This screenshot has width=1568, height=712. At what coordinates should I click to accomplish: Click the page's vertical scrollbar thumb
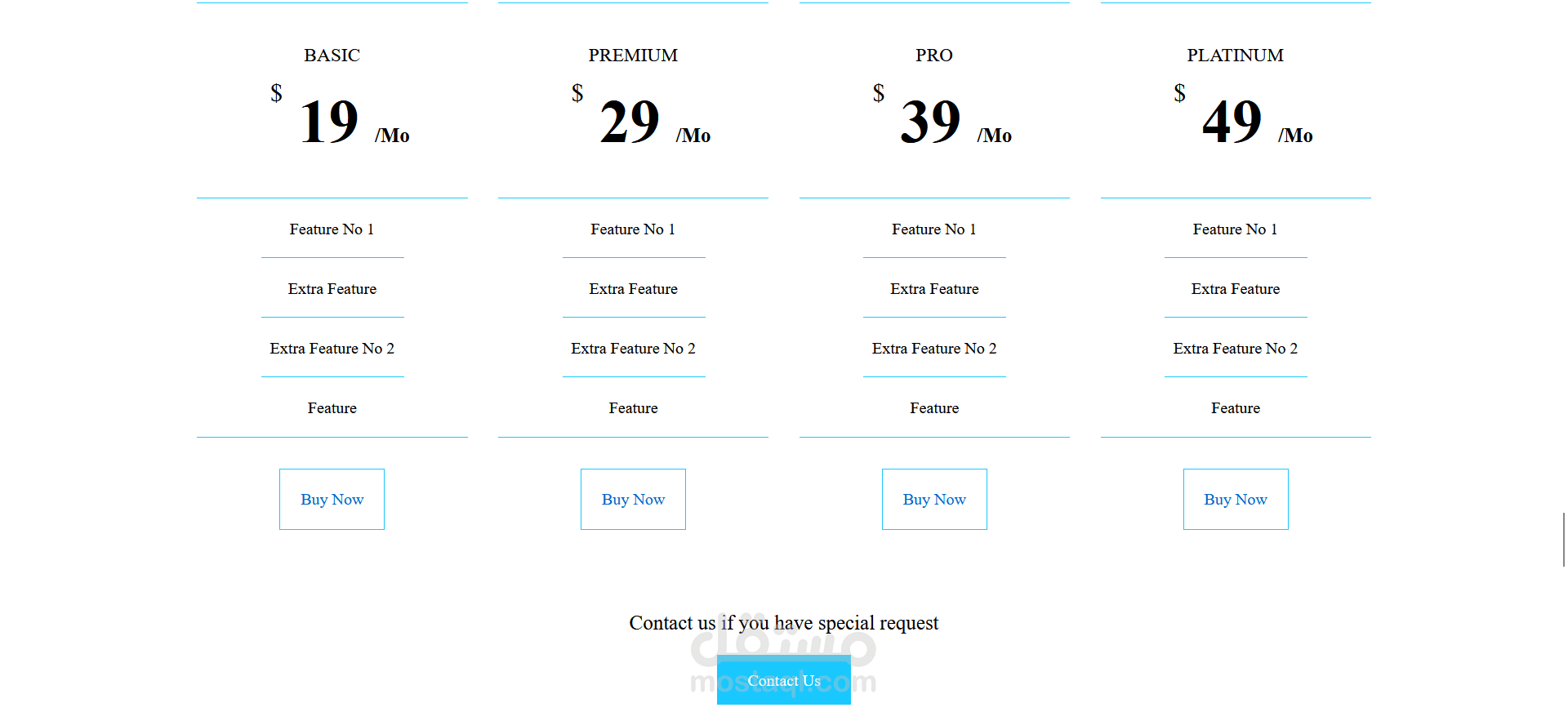point(1563,540)
